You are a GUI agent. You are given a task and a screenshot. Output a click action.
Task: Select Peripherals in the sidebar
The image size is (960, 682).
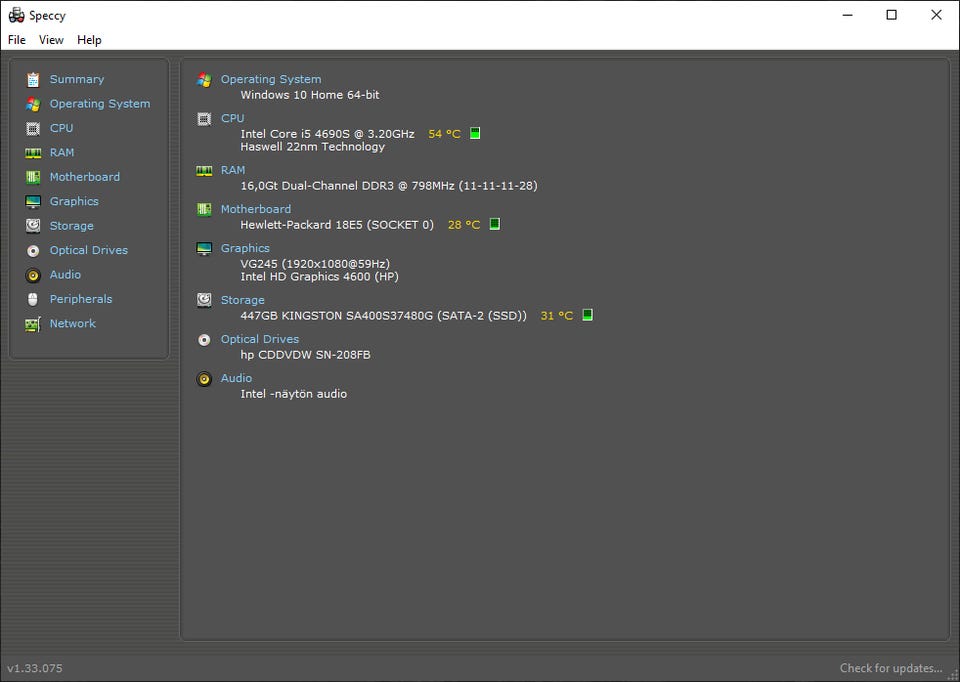point(81,299)
